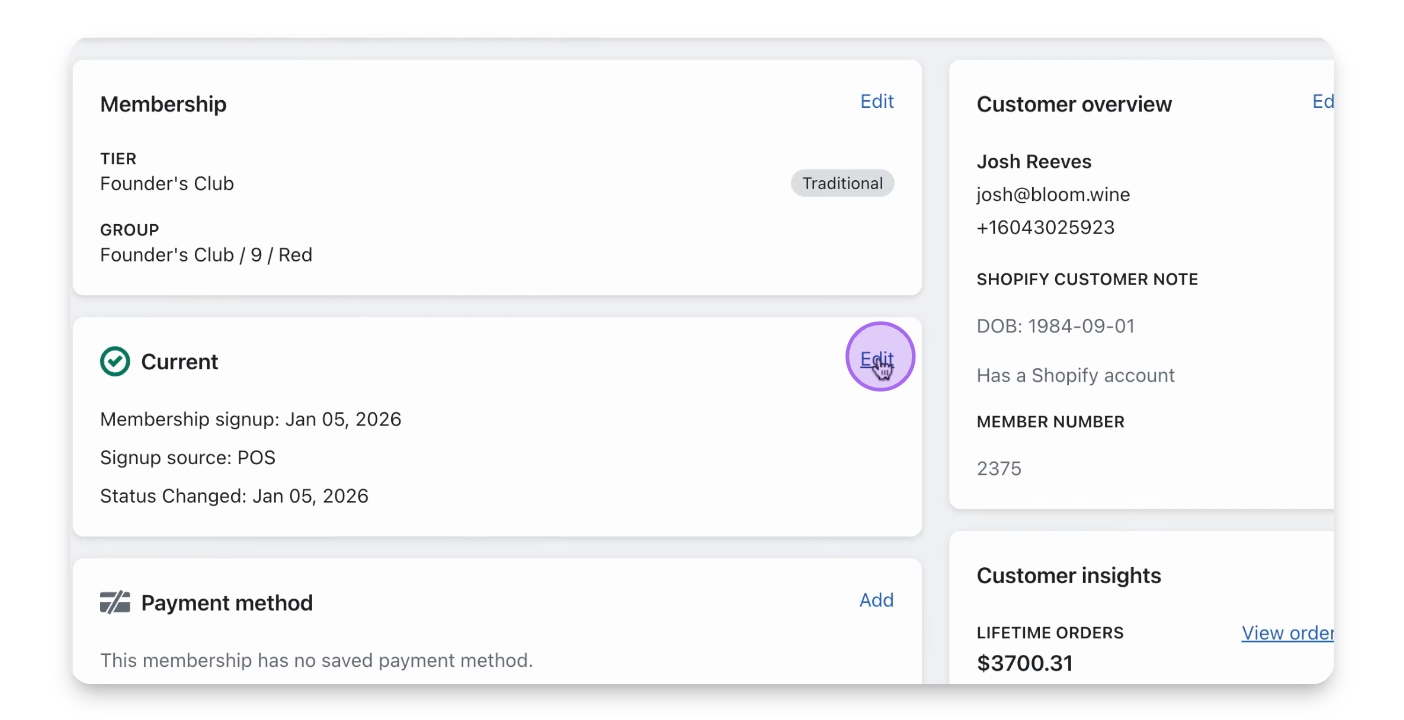Edit the Customer overview card

coord(1322,102)
